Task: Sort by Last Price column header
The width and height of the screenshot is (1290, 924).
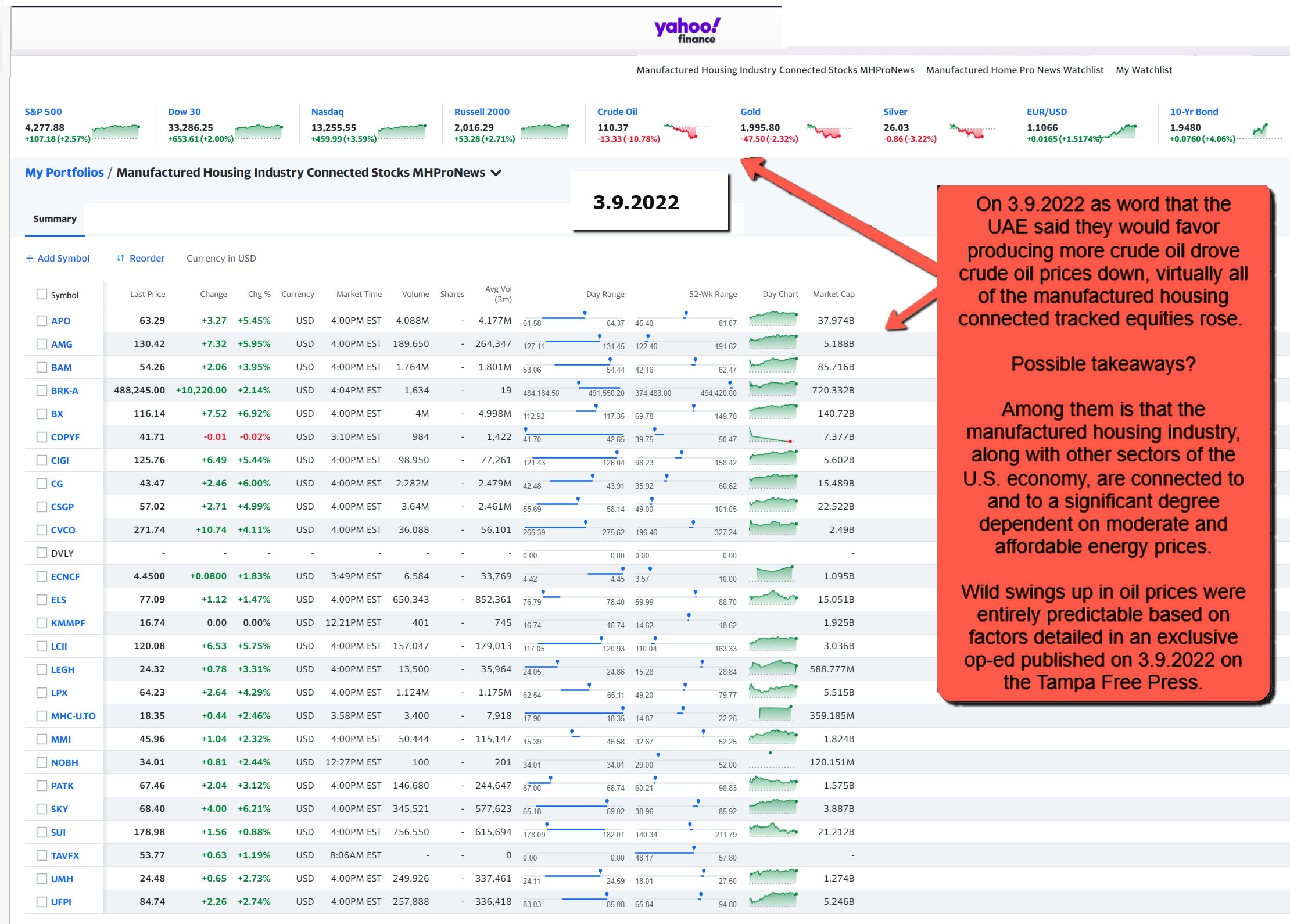Action: [148, 294]
